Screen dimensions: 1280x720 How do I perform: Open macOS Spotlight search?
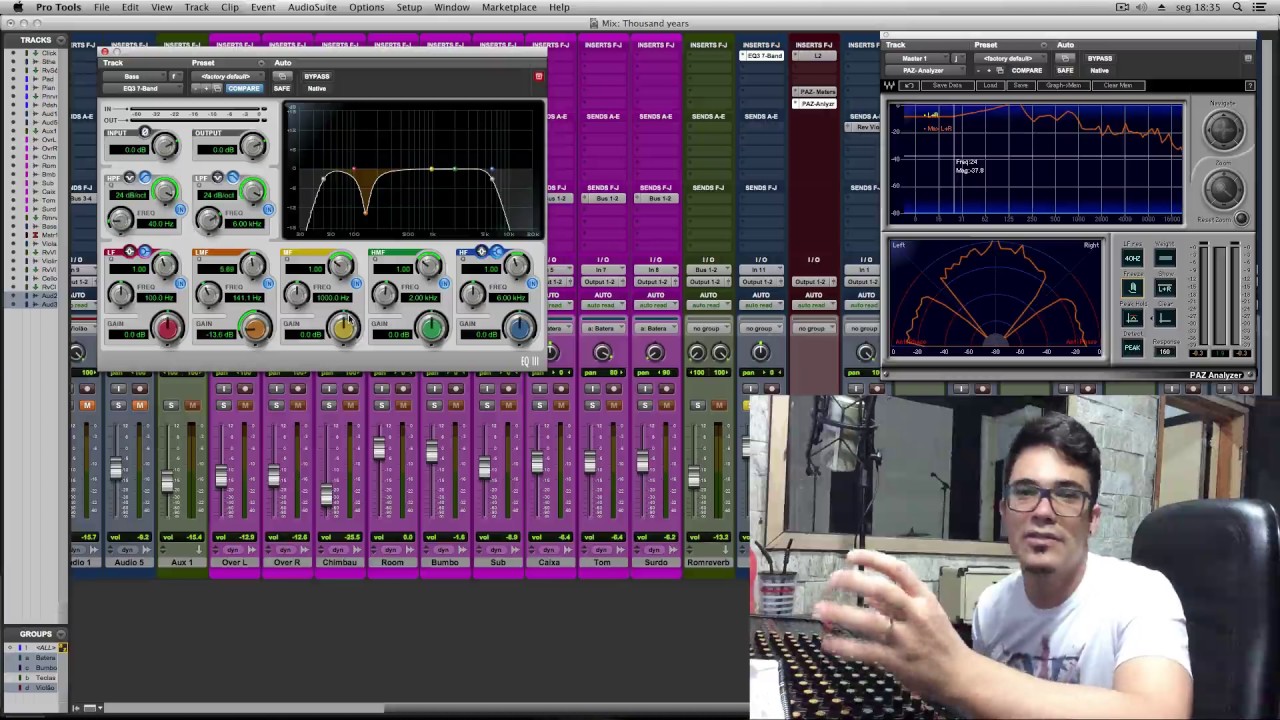(1238, 7)
